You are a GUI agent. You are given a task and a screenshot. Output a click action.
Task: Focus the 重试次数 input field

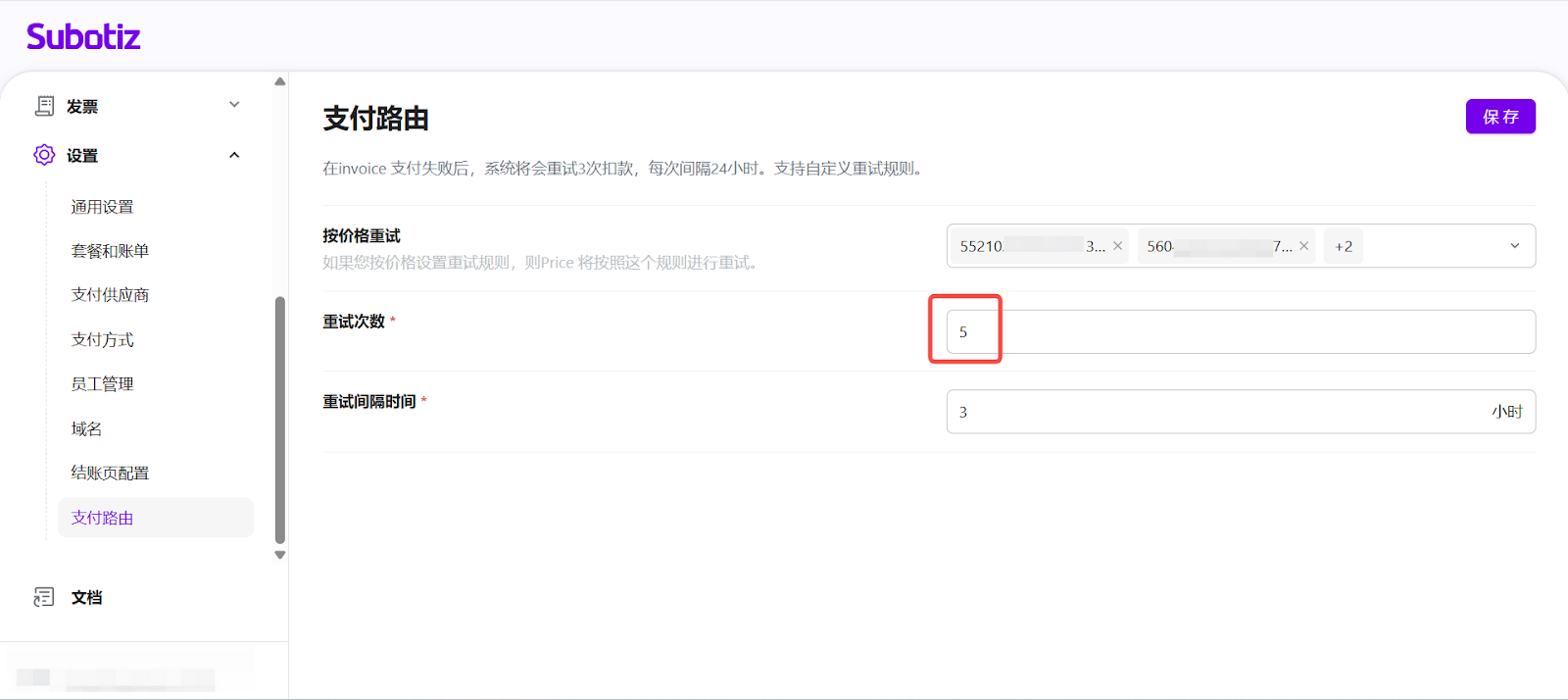[x=1240, y=332]
